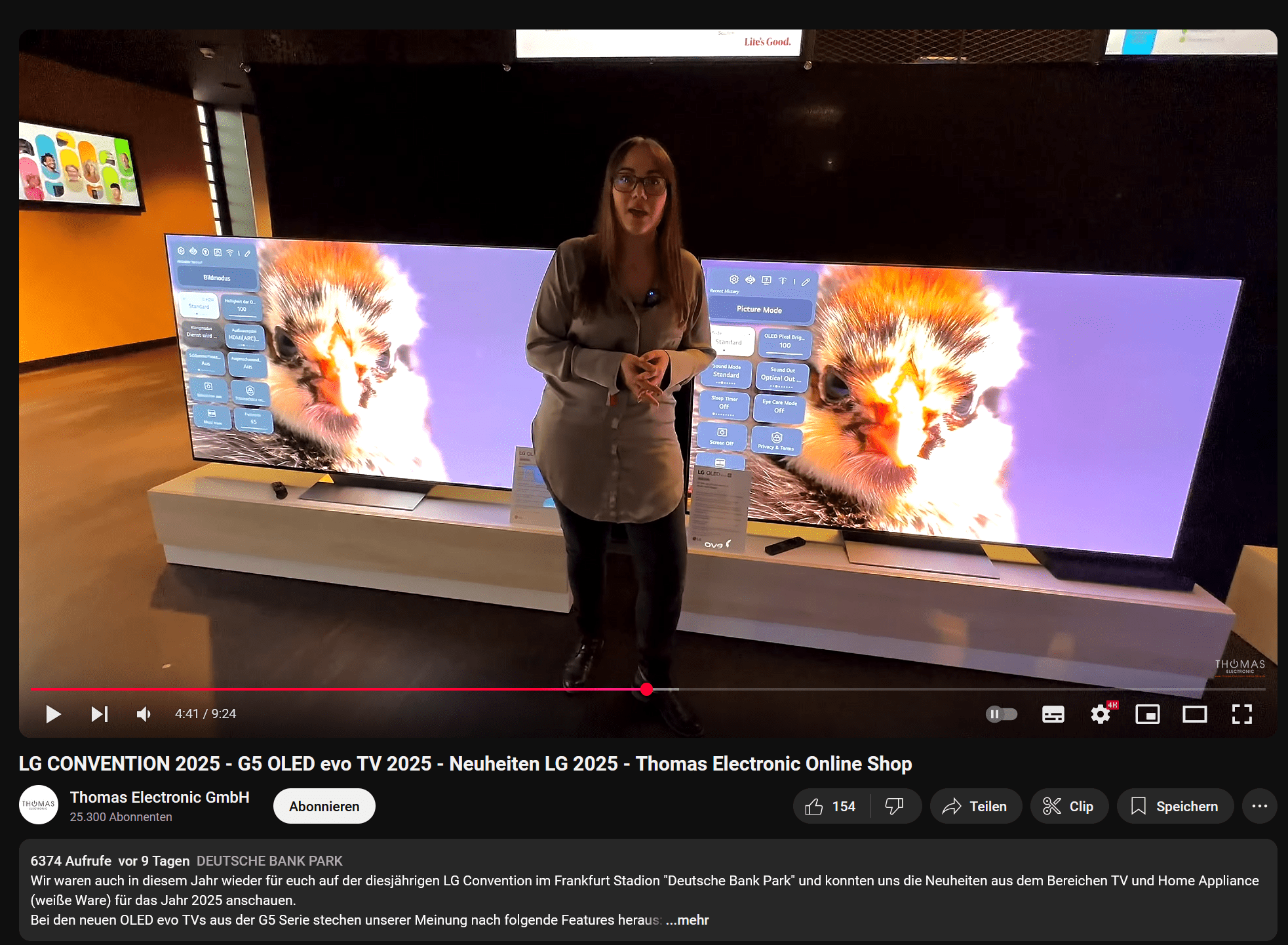Image resolution: width=1288 pixels, height=945 pixels.
Task: Mute the video volume
Action: pos(144,714)
